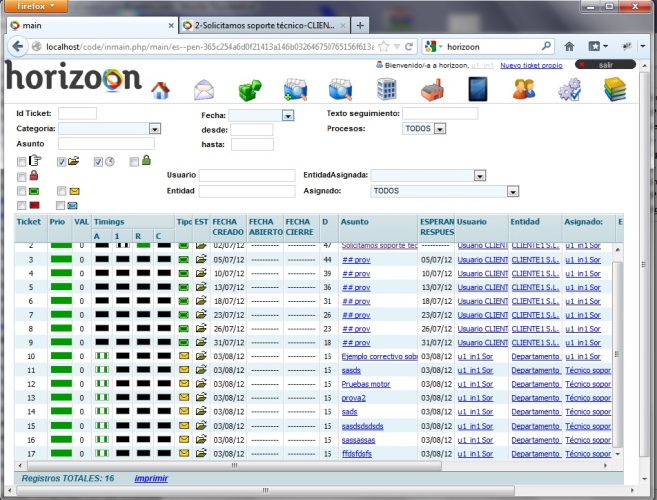
Task: Expand the toolbar overflow arrow at far right
Action: pos(643,47)
